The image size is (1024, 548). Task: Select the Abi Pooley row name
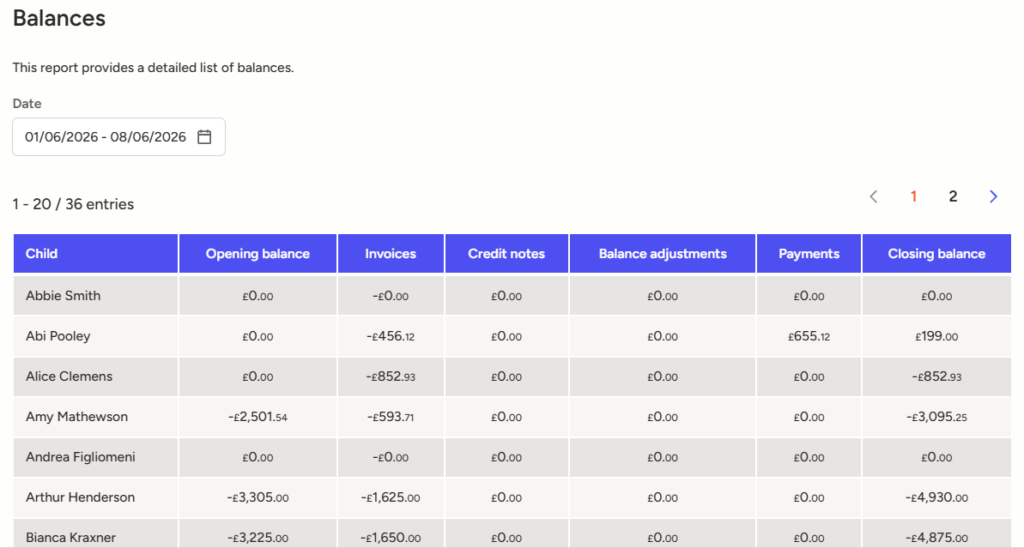[x=58, y=336]
